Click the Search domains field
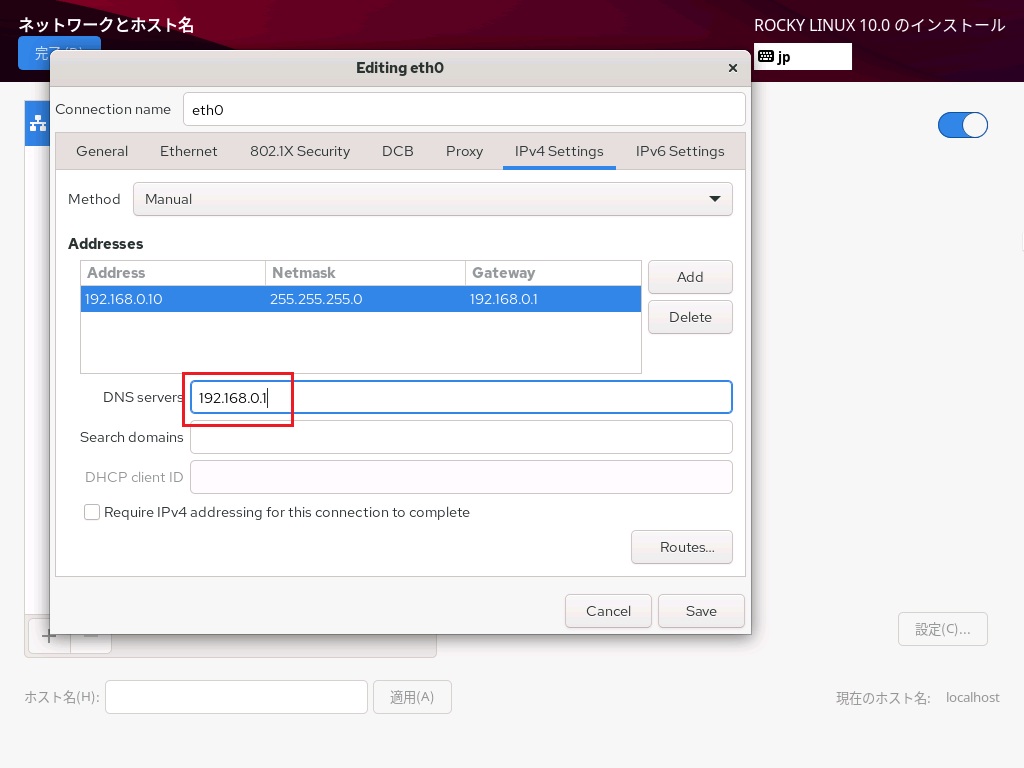1024x768 pixels. [461, 437]
